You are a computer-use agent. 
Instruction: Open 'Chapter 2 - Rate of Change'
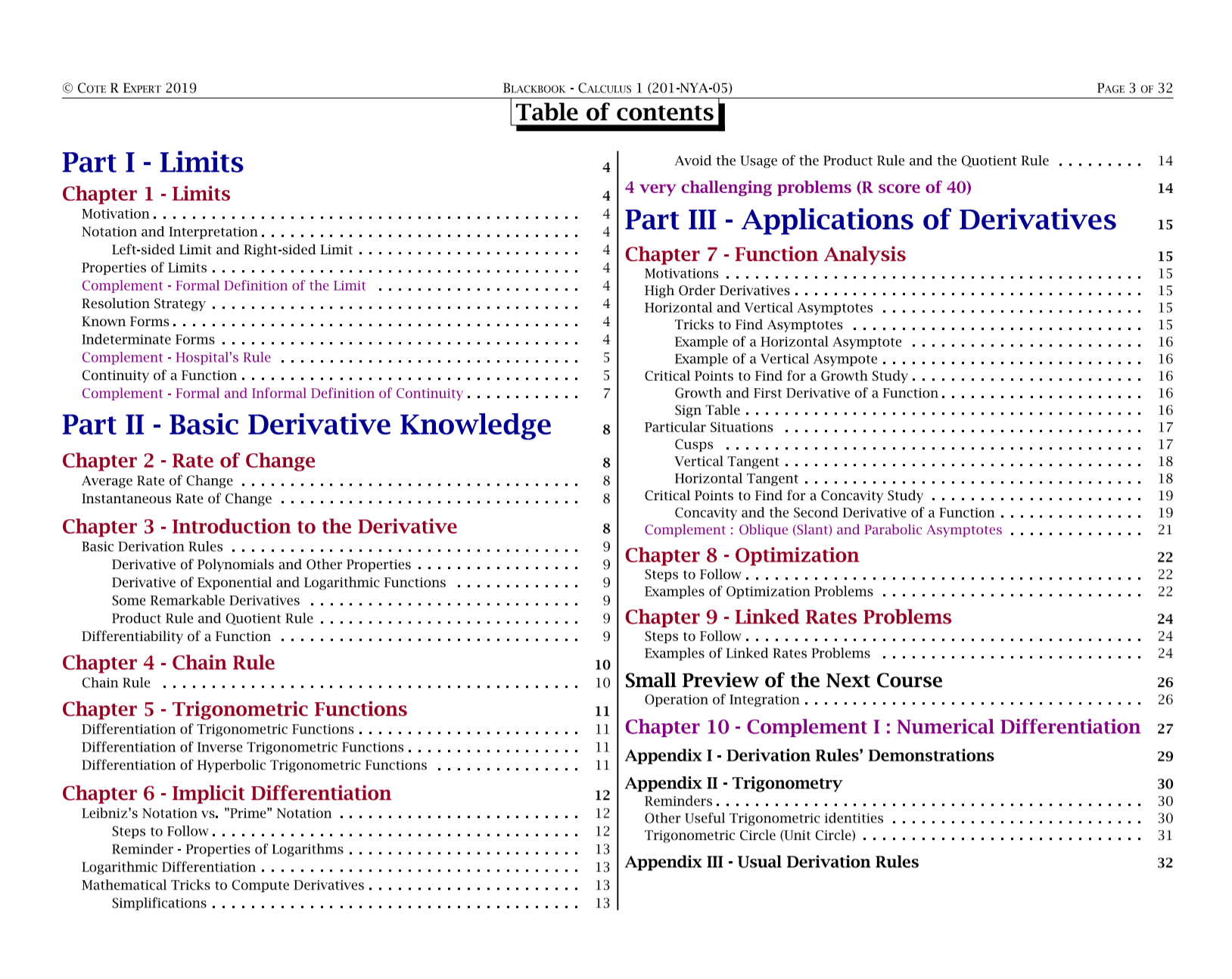[x=188, y=461]
